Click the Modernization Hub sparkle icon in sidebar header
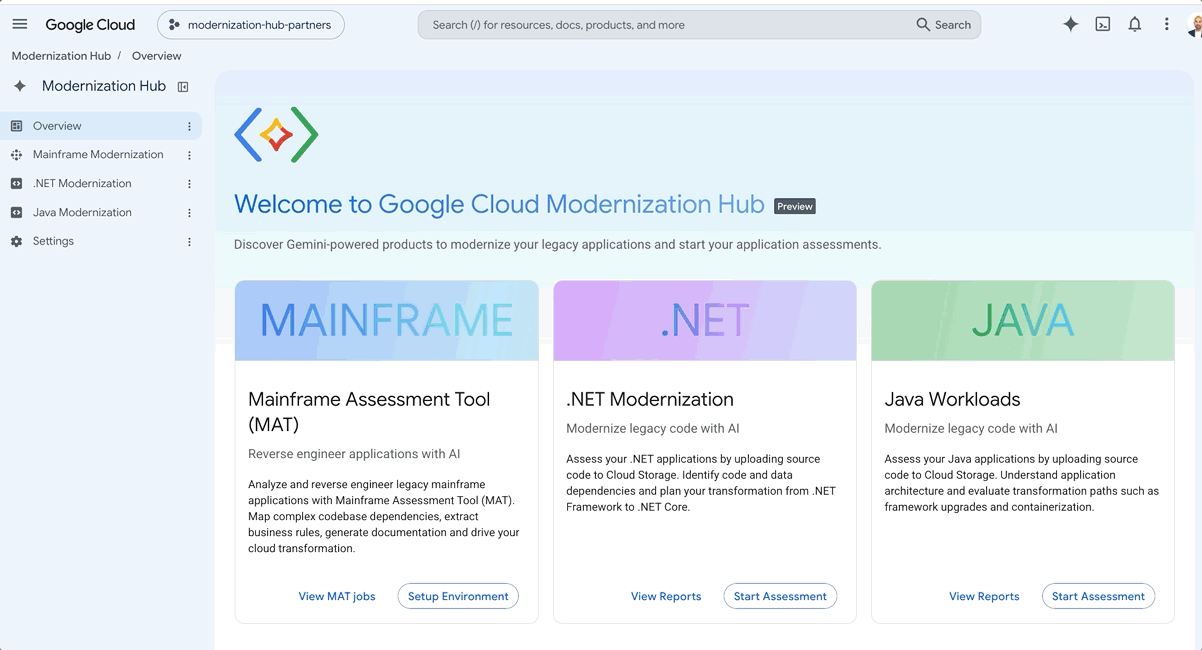This screenshot has width=1202, height=650. tap(20, 87)
